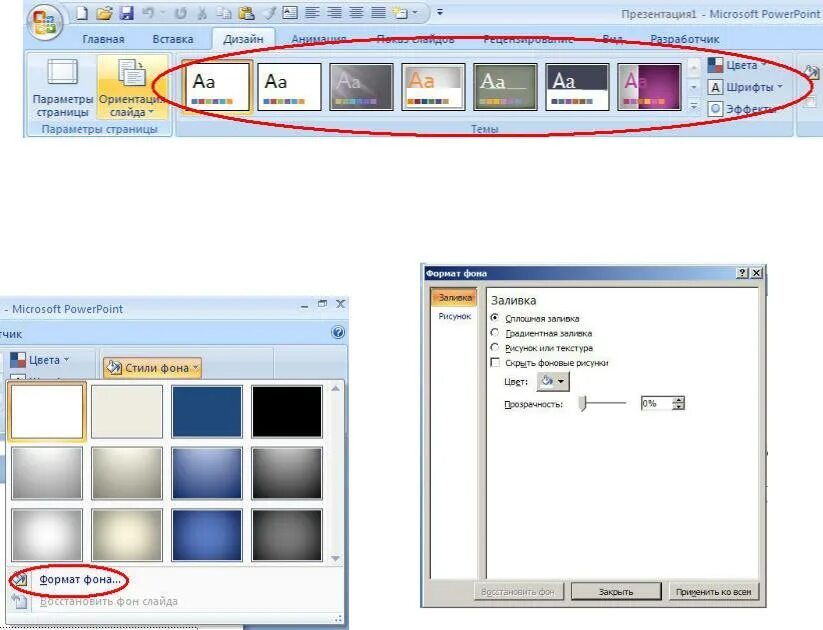823x630 pixels.
Task: Click the blue help icon in lower PowerPoint window
Action: click(x=338, y=332)
